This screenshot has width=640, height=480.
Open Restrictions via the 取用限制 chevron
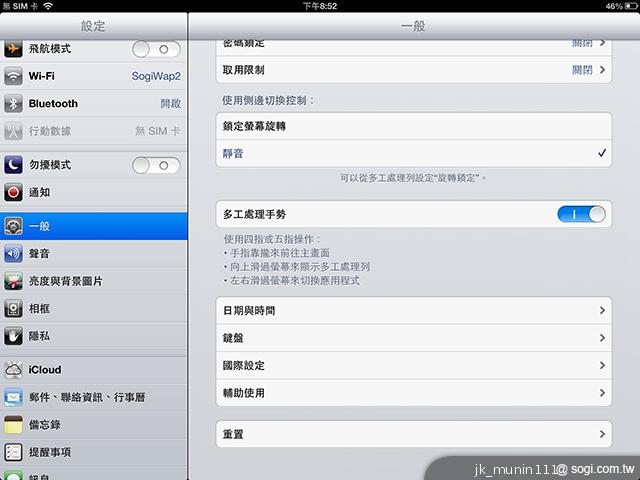click(x=602, y=70)
